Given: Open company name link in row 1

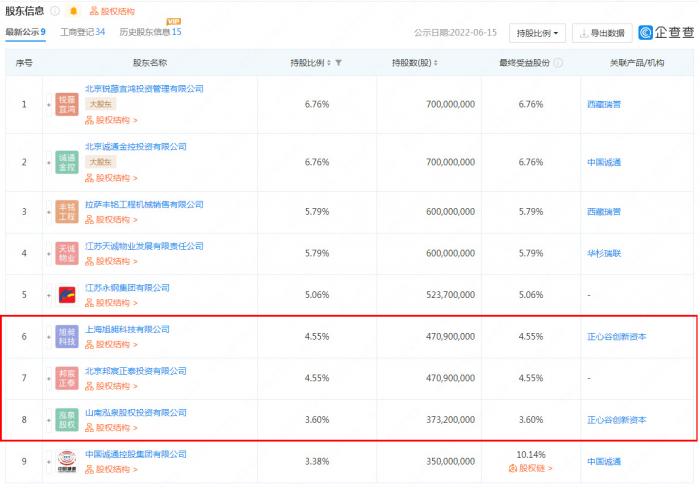Looking at the screenshot, I should pyautogui.click(x=144, y=89).
